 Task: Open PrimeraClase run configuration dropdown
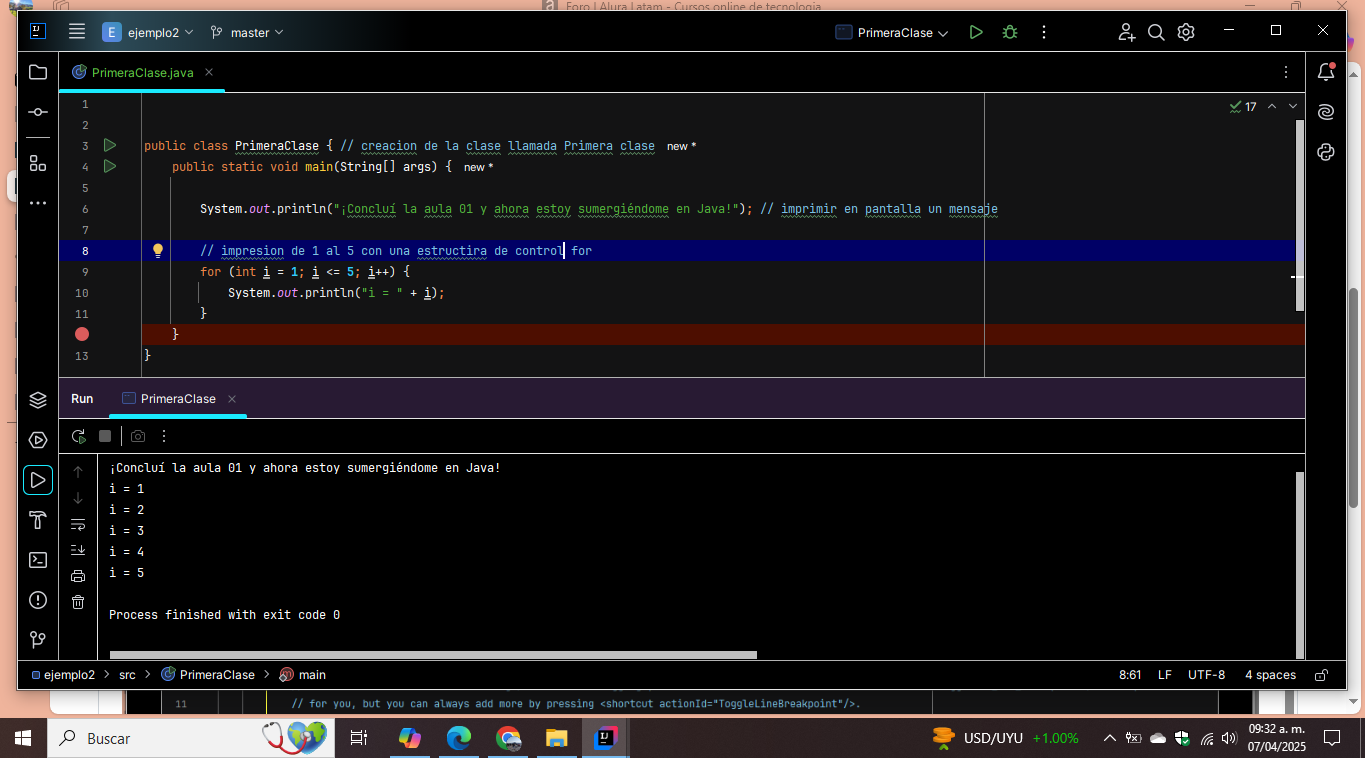892,32
